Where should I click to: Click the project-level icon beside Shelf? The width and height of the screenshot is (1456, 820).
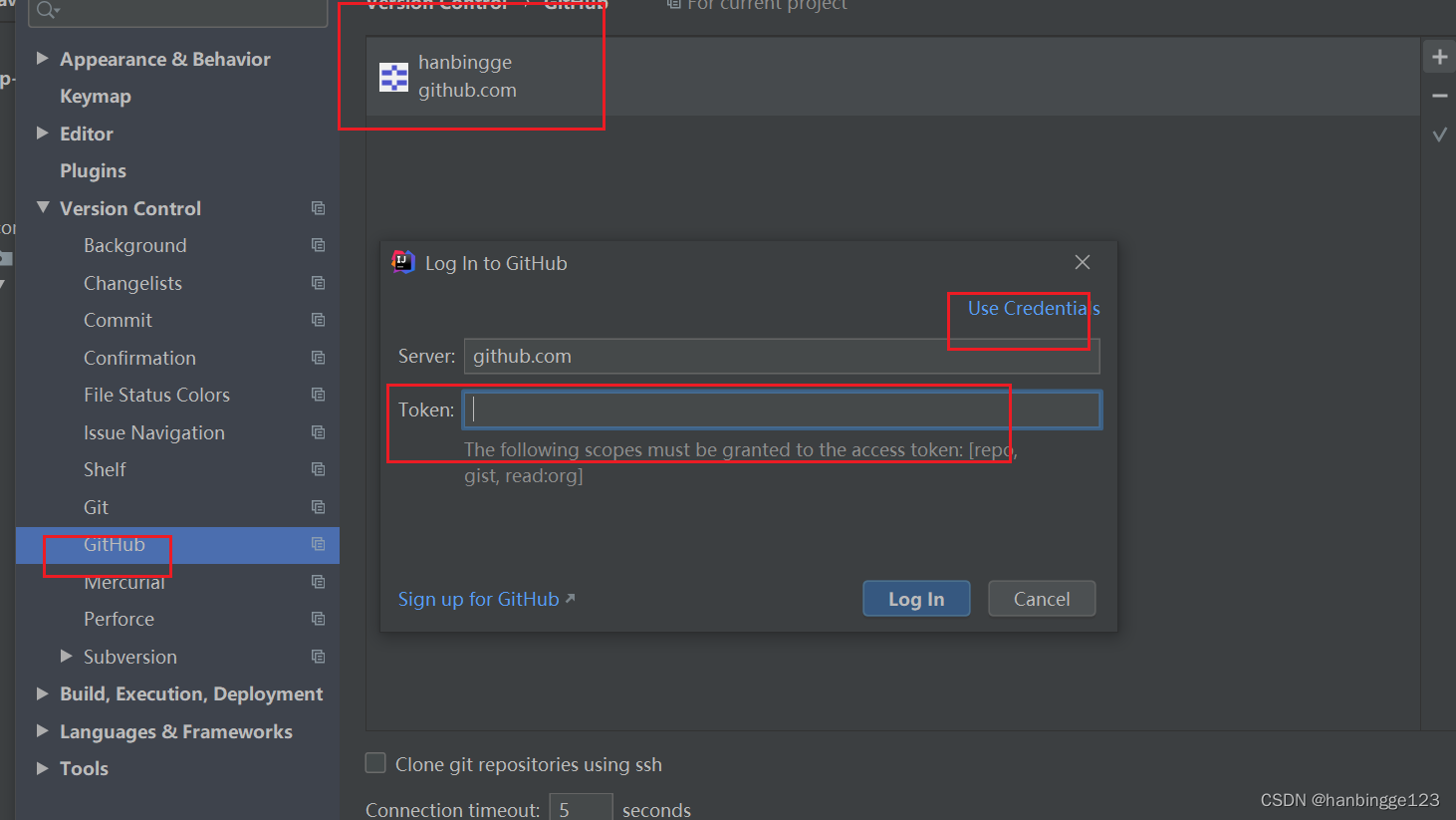[x=319, y=469]
